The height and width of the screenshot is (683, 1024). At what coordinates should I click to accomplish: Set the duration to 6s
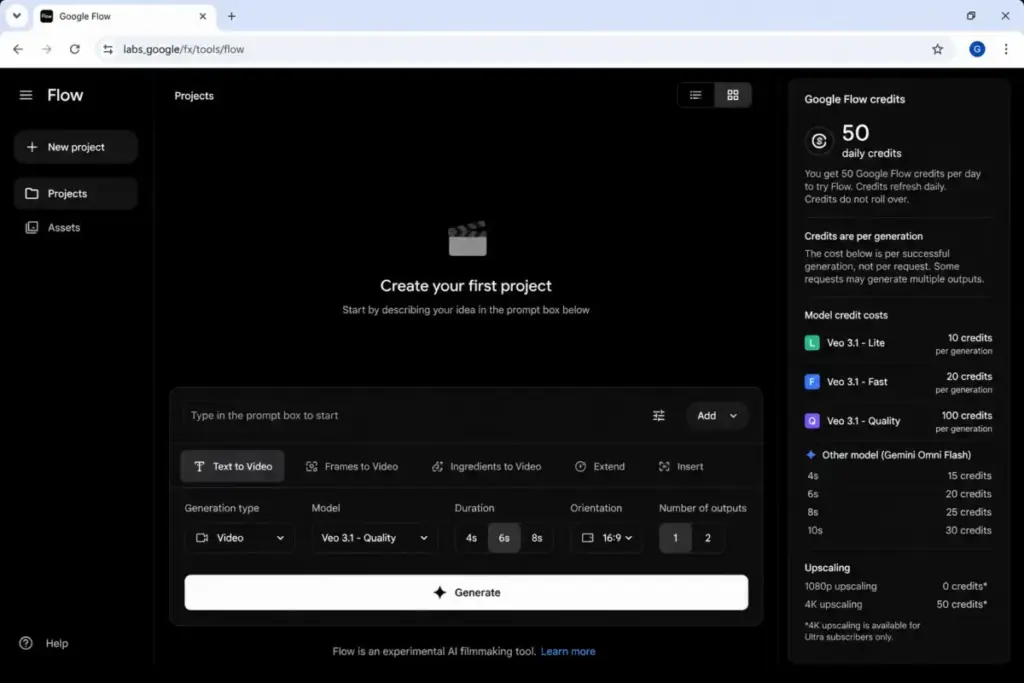[x=504, y=538]
